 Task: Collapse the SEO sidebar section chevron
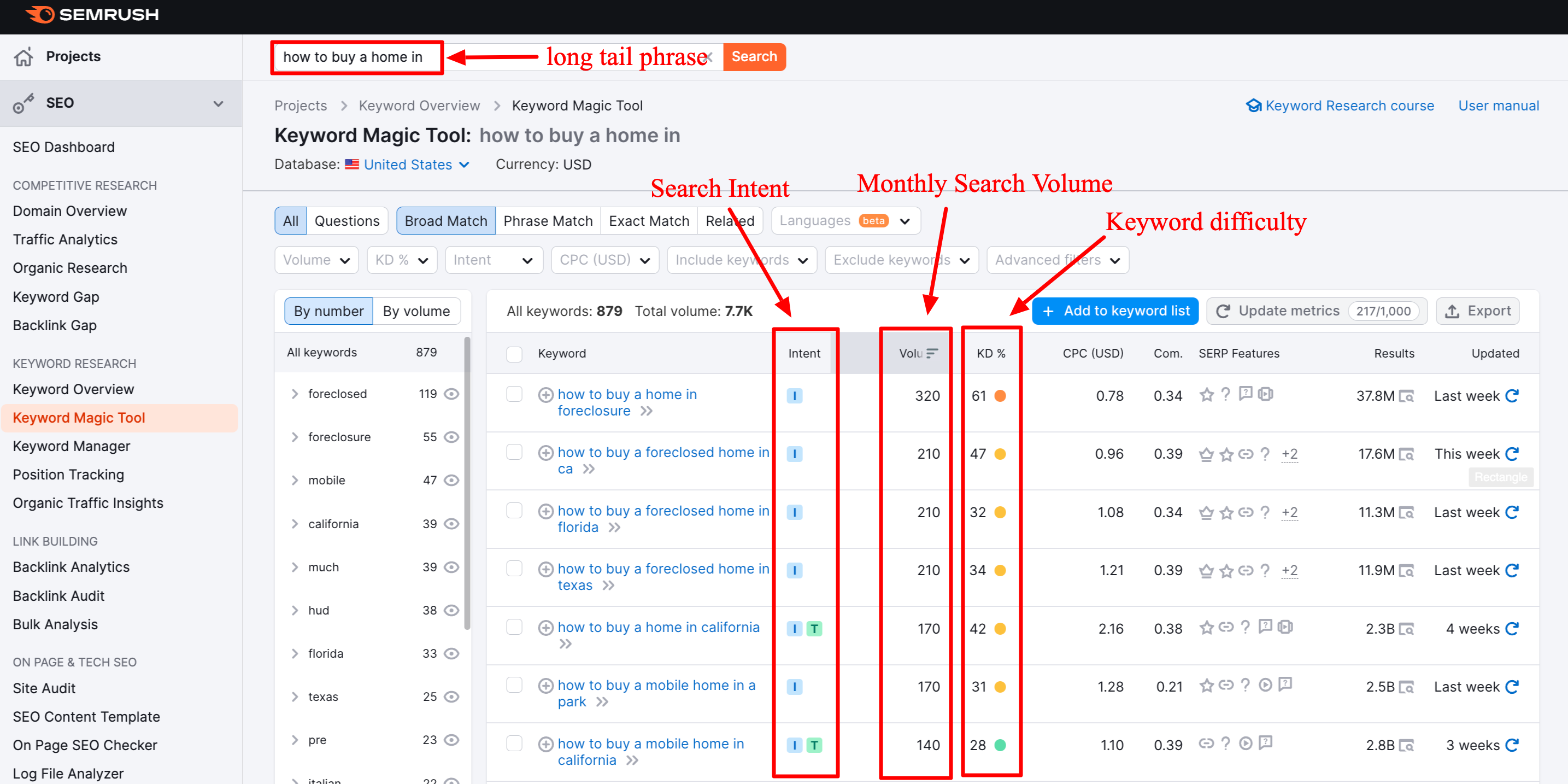(x=219, y=103)
